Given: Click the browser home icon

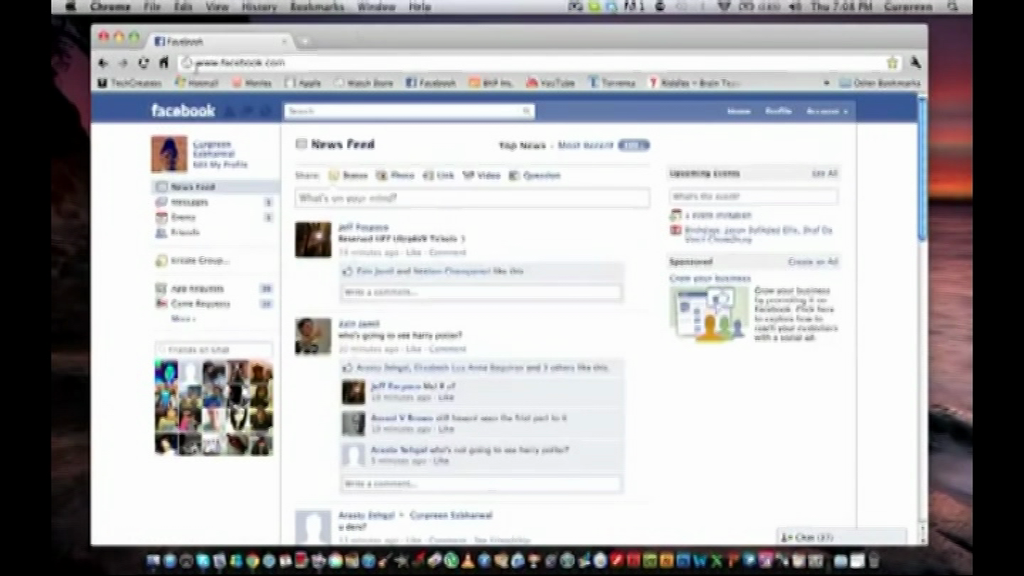Looking at the screenshot, I should coord(163,63).
